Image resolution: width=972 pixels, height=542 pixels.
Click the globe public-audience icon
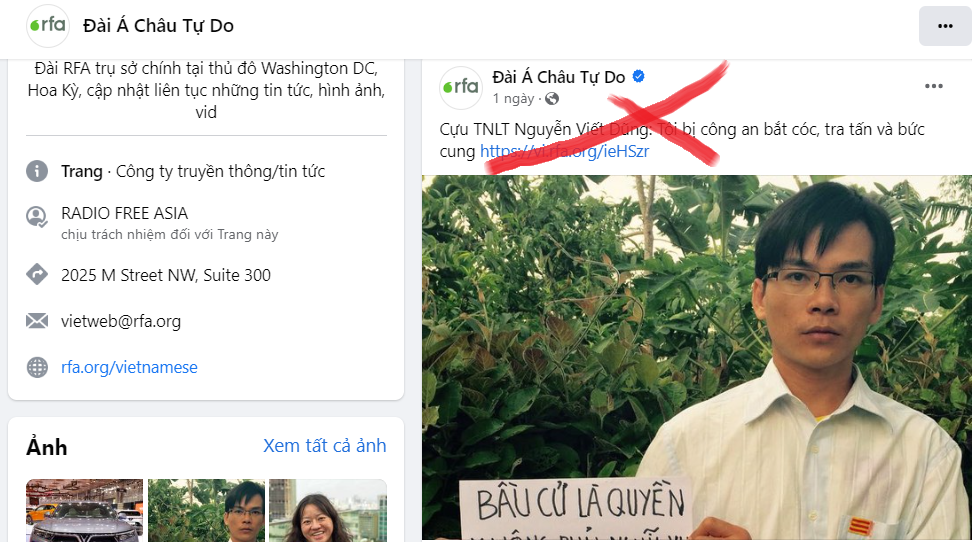pos(552,99)
